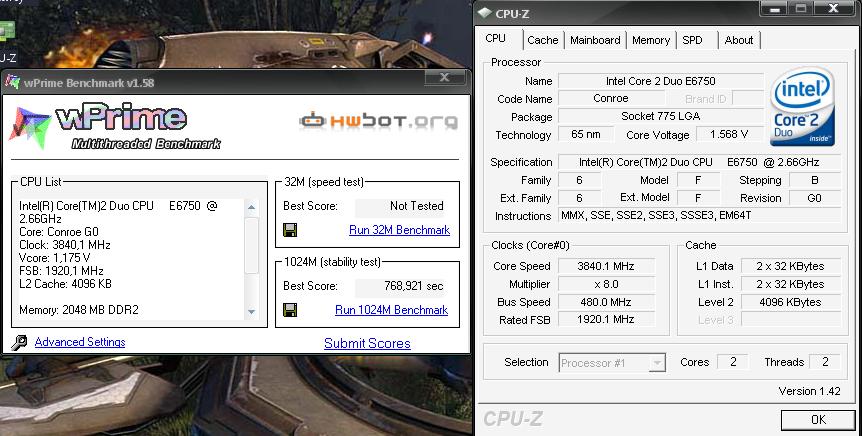Viewport: 862px width, 436px height.
Task: Click the Technology value '65 nm'
Action: pos(585,134)
